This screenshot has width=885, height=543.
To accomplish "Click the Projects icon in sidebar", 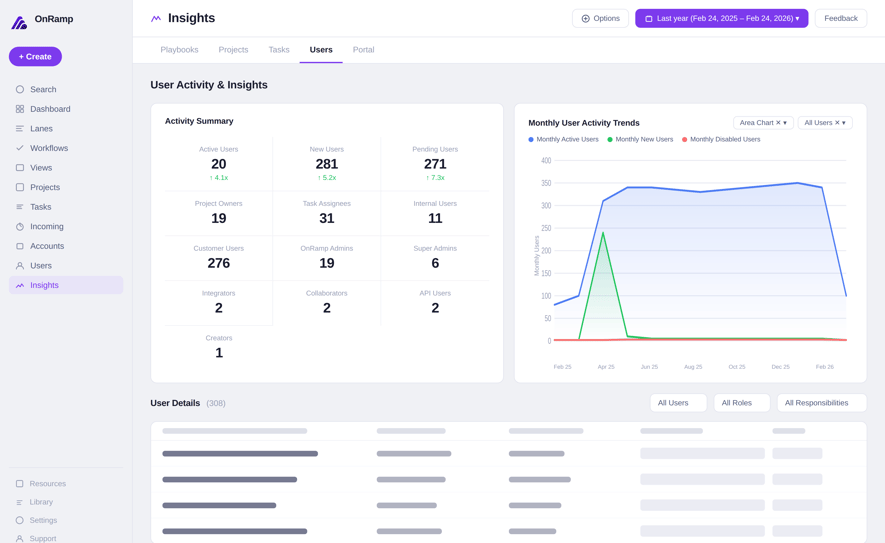I will coord(20,187).
